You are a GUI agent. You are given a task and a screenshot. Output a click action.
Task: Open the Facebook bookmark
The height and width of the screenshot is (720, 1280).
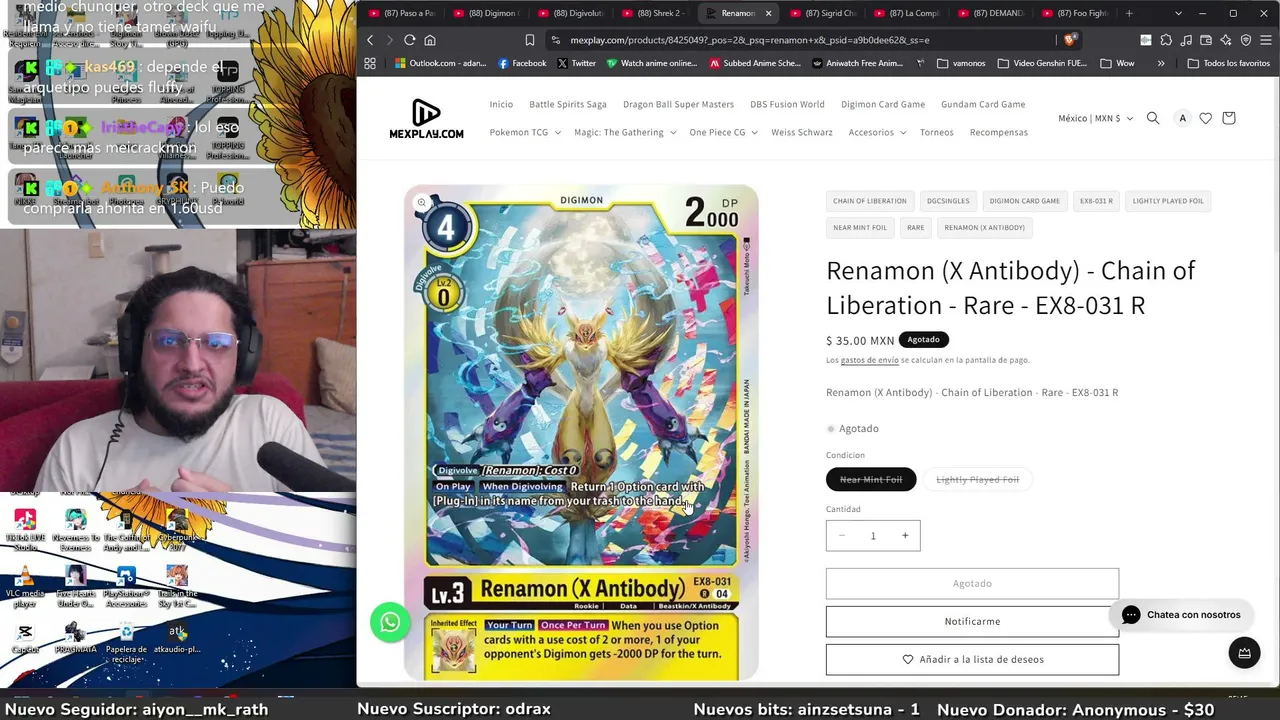click(522, 63)
